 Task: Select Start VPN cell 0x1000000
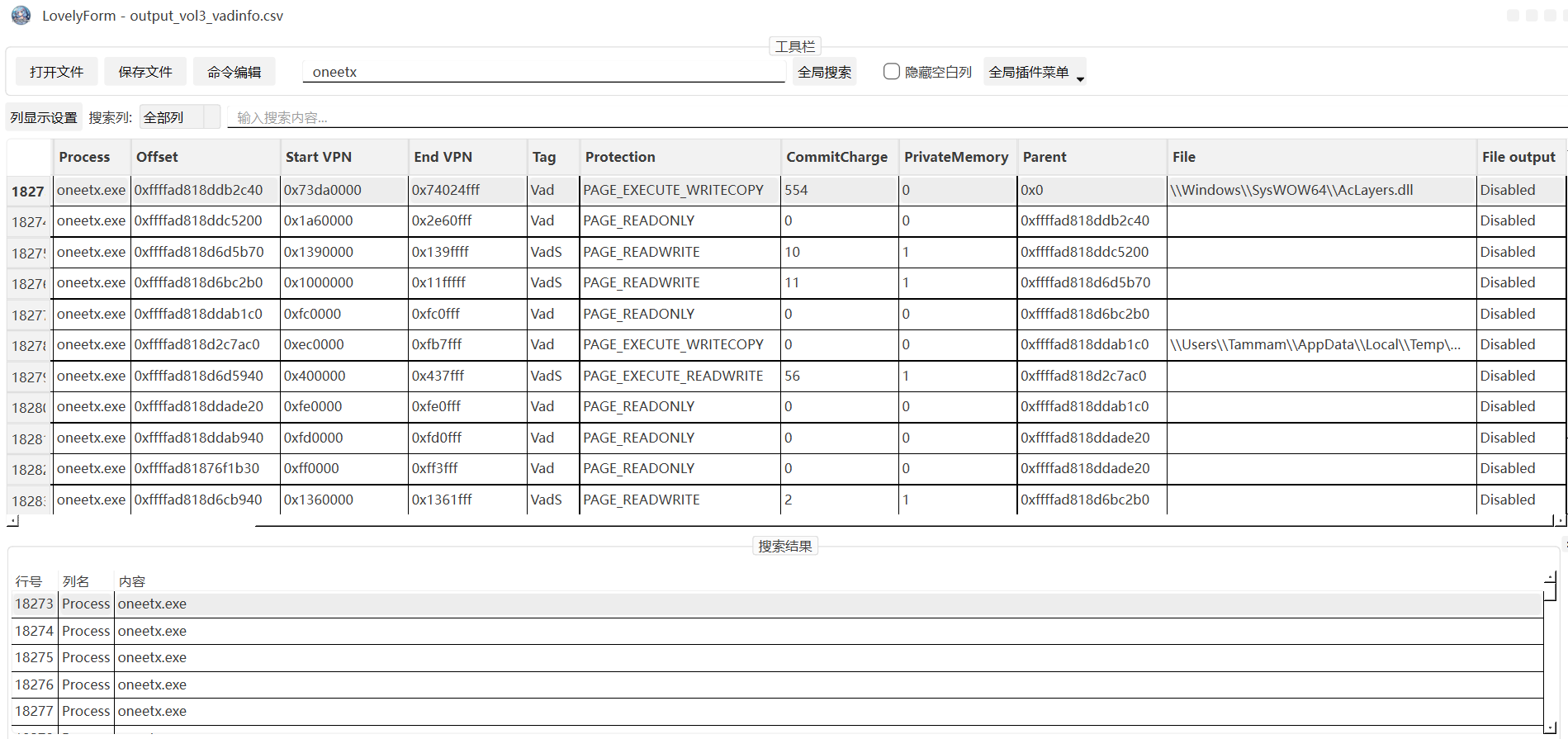[343, 282]
